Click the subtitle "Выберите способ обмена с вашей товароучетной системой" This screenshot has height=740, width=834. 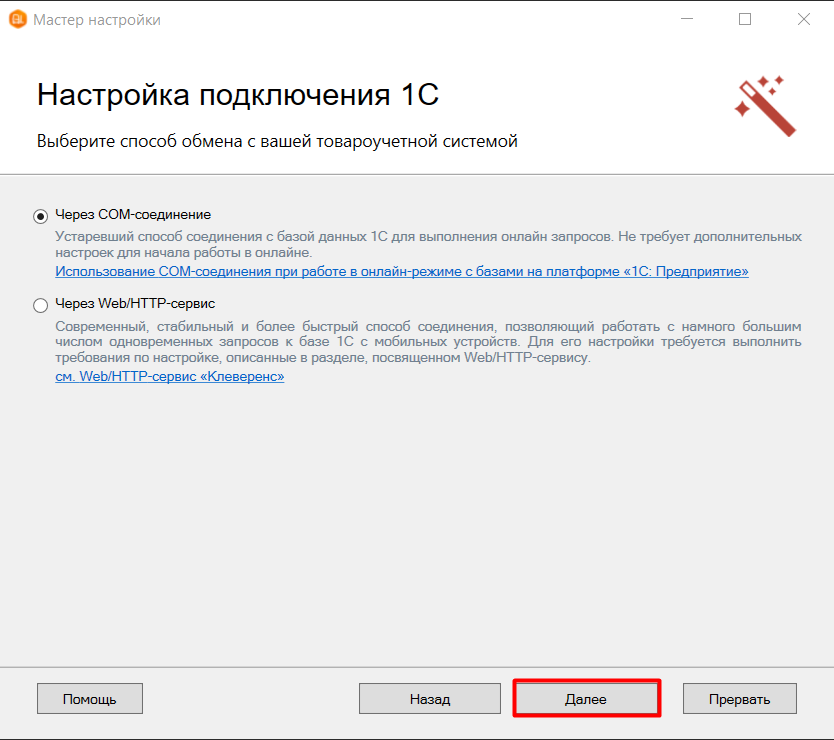(277, 142)
